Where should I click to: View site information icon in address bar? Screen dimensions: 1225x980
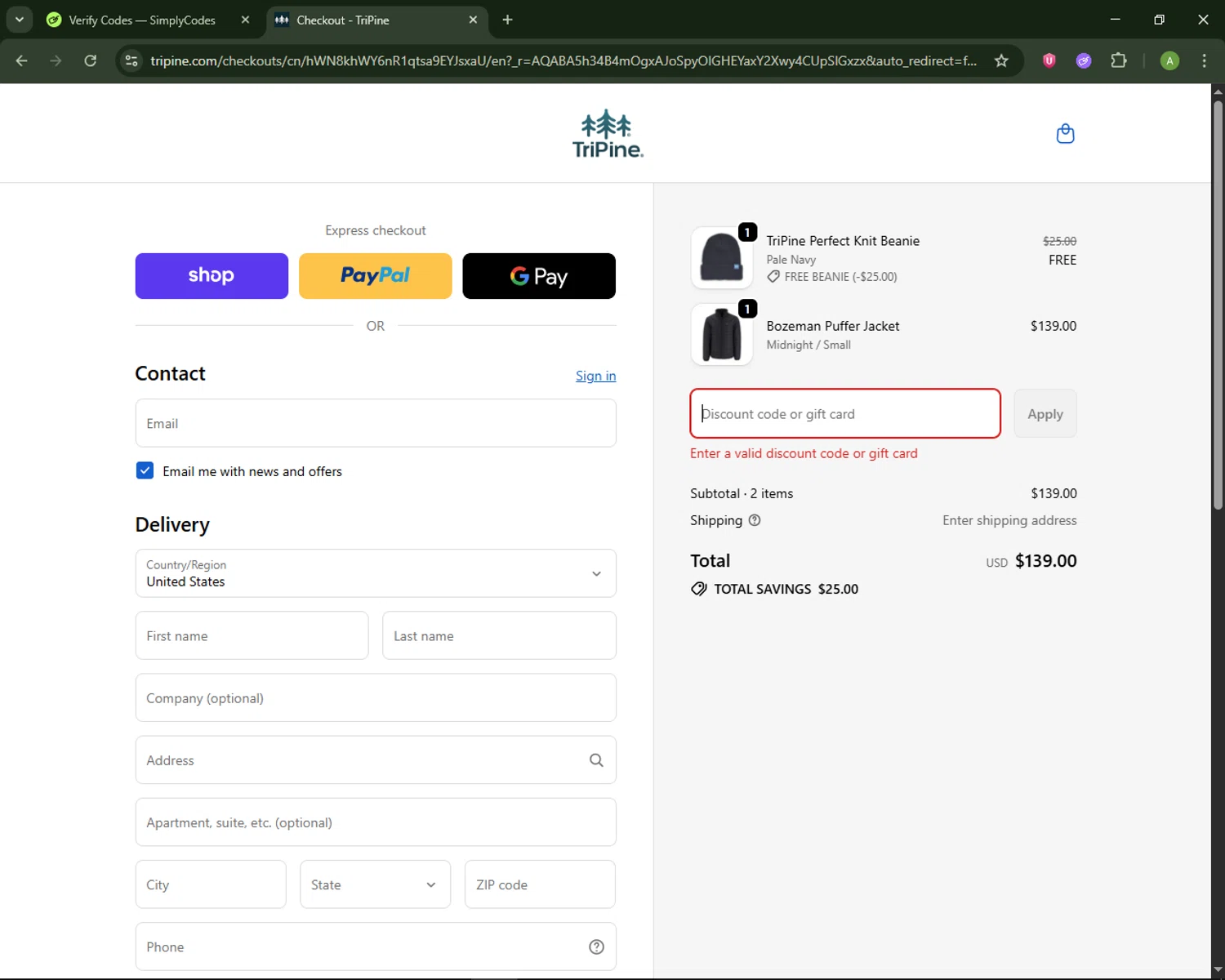tap(131, 60)
